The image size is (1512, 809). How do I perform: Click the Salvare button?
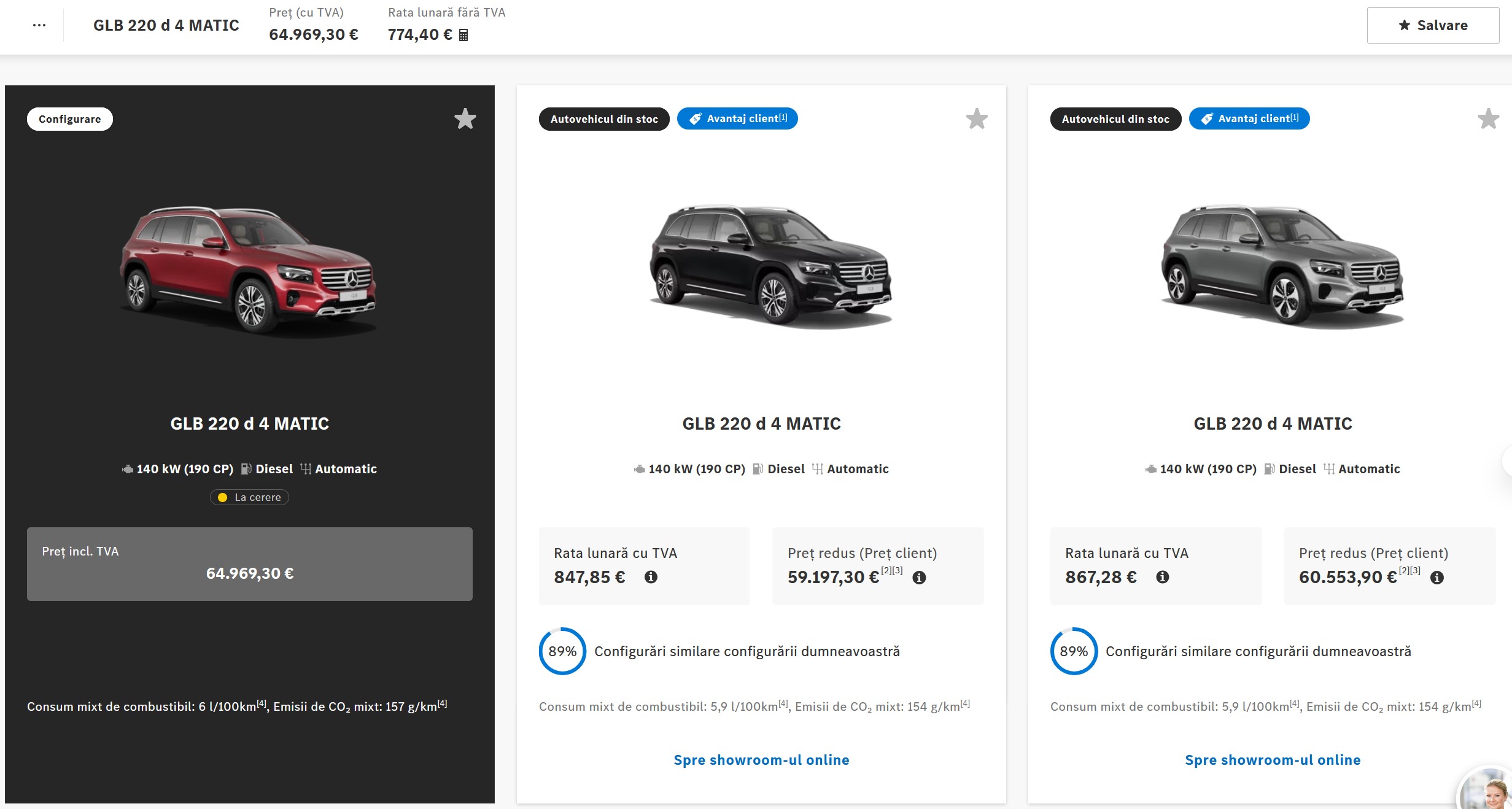(x=1433, y=25)
